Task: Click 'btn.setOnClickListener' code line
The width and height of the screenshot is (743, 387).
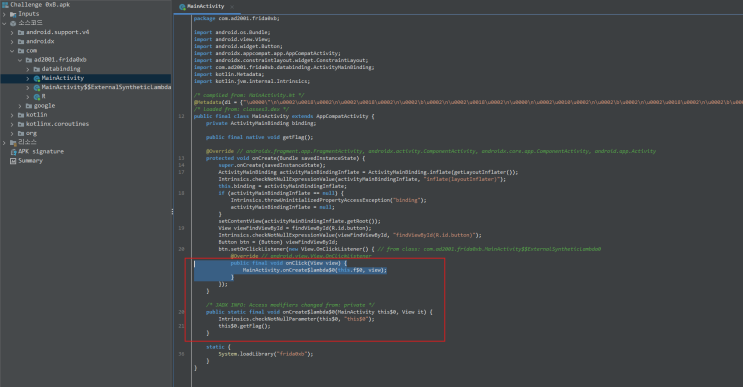Action: [x=409, y=249]
